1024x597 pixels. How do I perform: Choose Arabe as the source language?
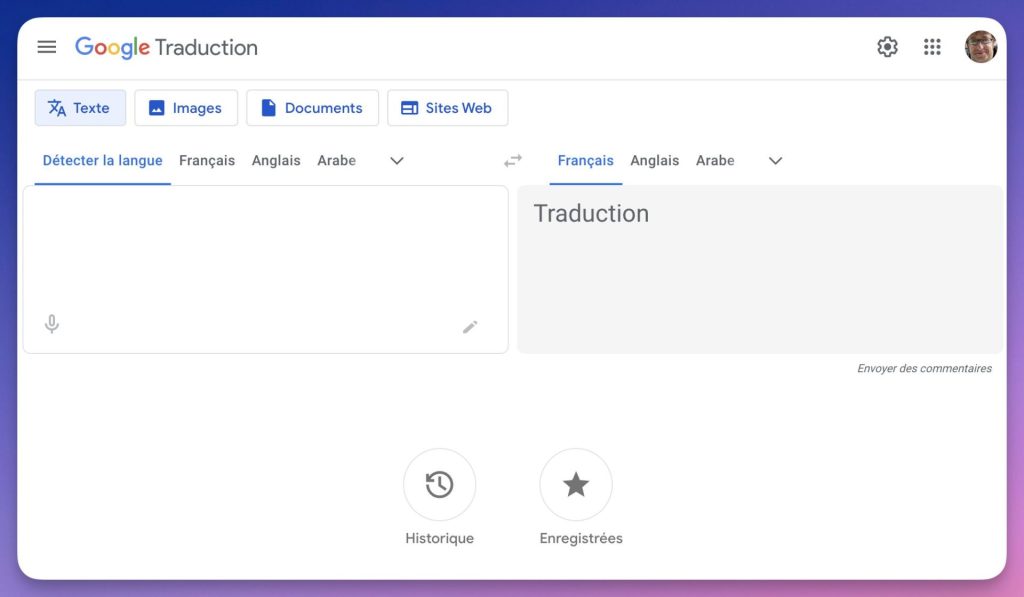(336, 160)
